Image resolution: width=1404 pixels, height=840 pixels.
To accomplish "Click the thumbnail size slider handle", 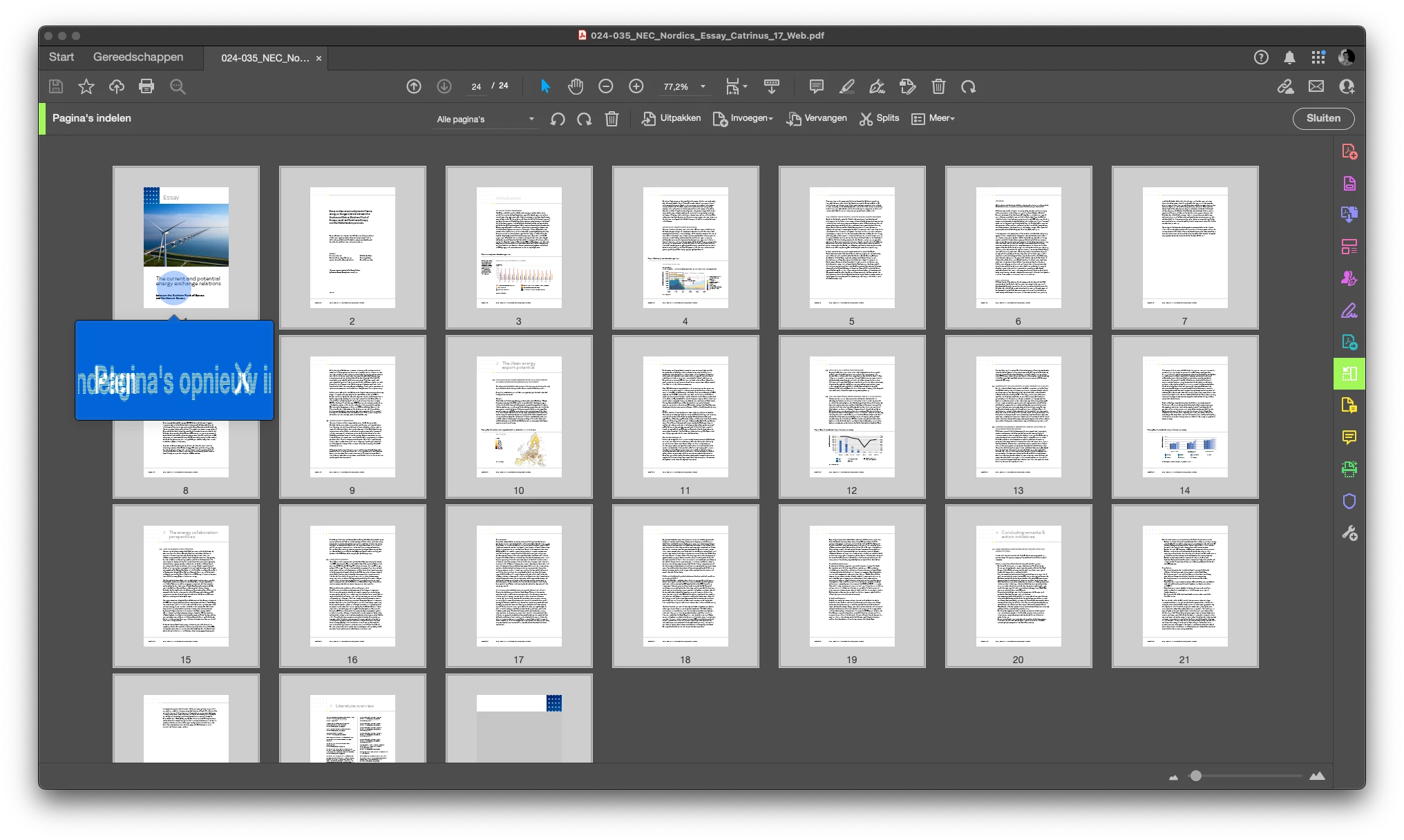I will click(1195, 776).
